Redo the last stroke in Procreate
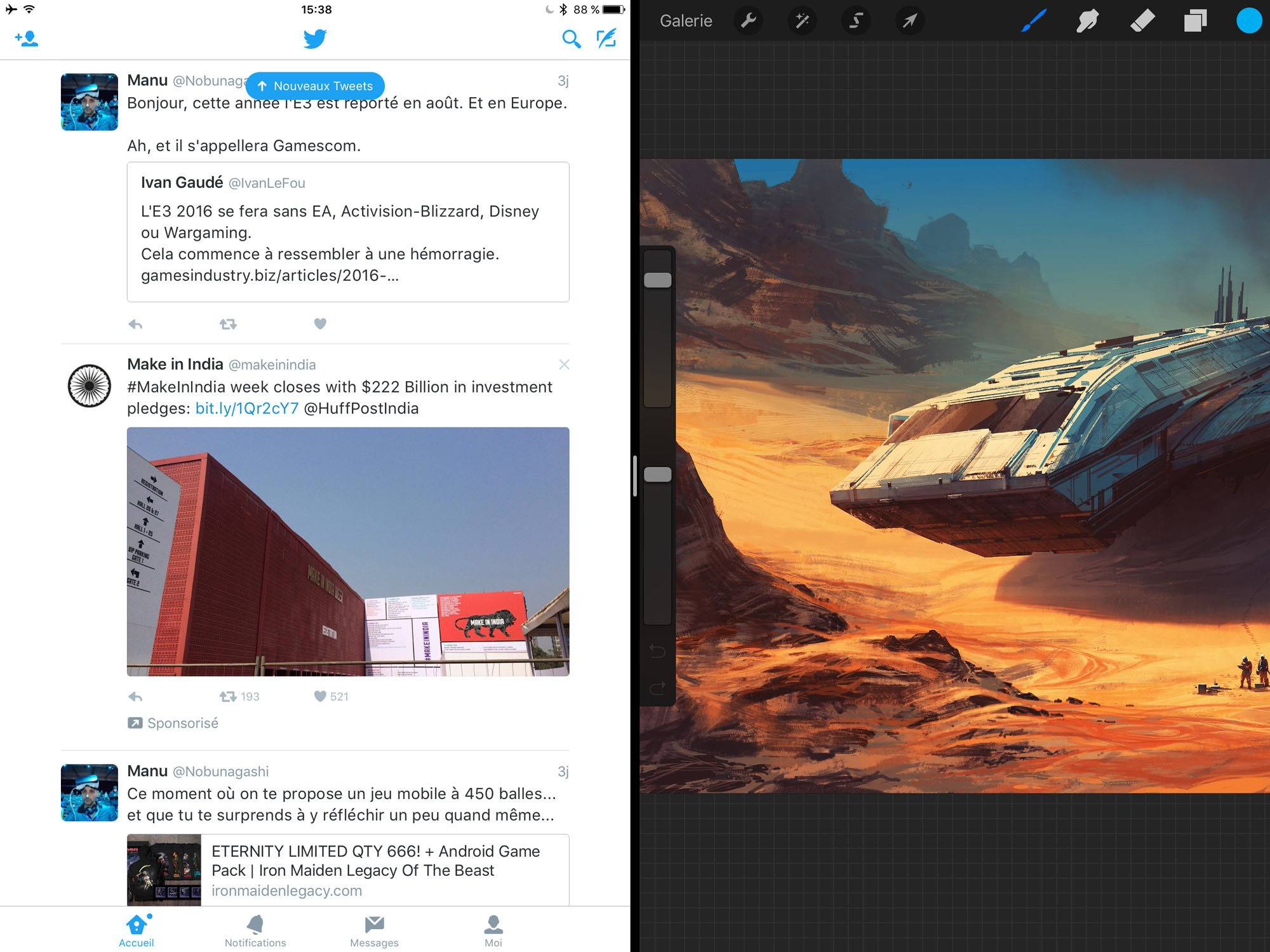The width and height of the screenshot is (1270, 952). [657, 688]
